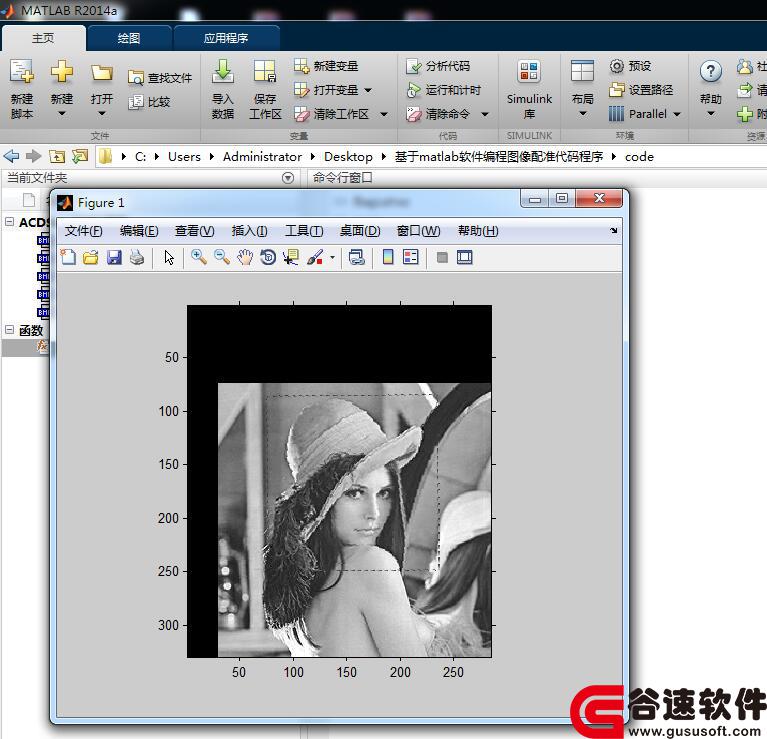Go up one folder level icon
The image size is (767, 739).
pos(57,157)
